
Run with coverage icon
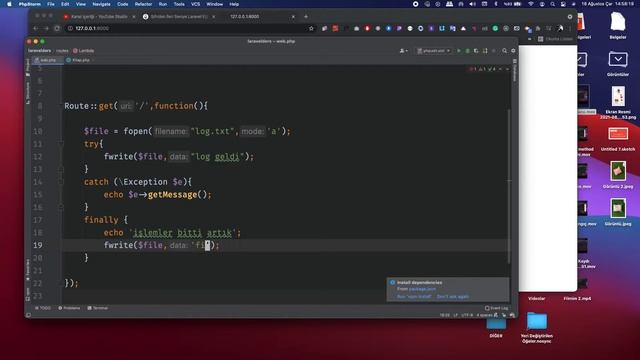tap(476, 51)
